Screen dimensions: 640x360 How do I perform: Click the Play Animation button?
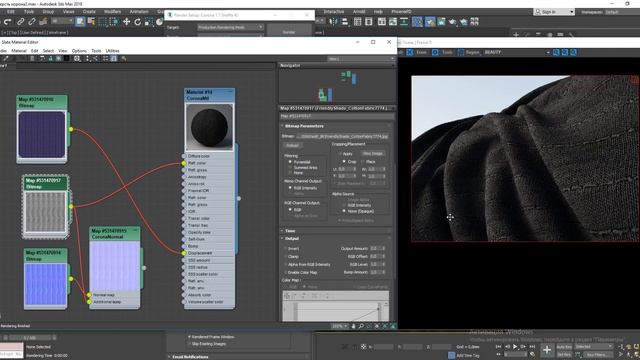[x=515, y=347]
